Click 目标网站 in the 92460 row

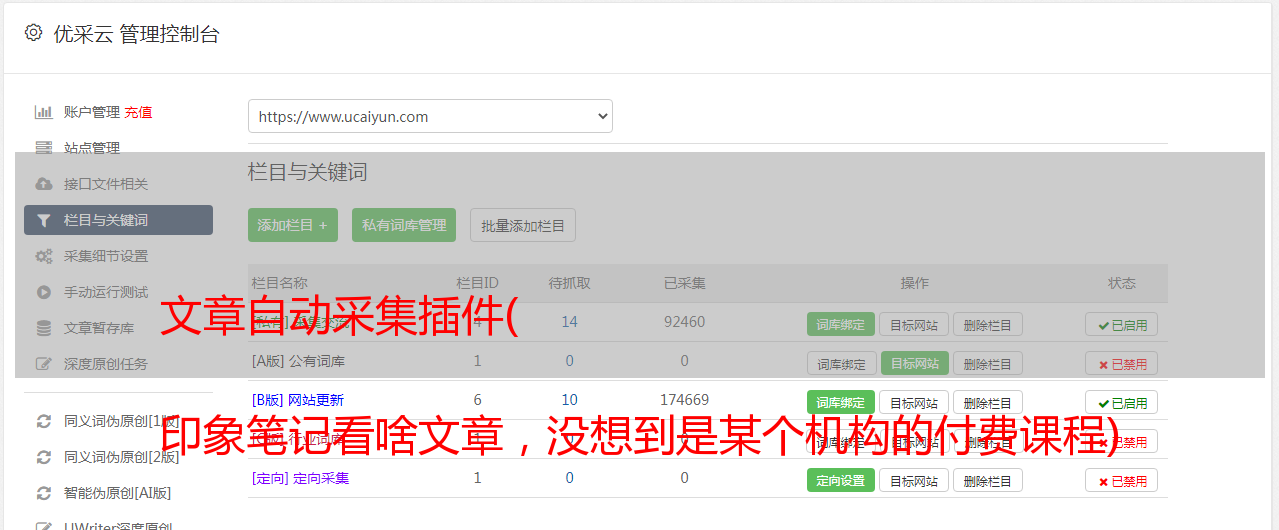914,324
